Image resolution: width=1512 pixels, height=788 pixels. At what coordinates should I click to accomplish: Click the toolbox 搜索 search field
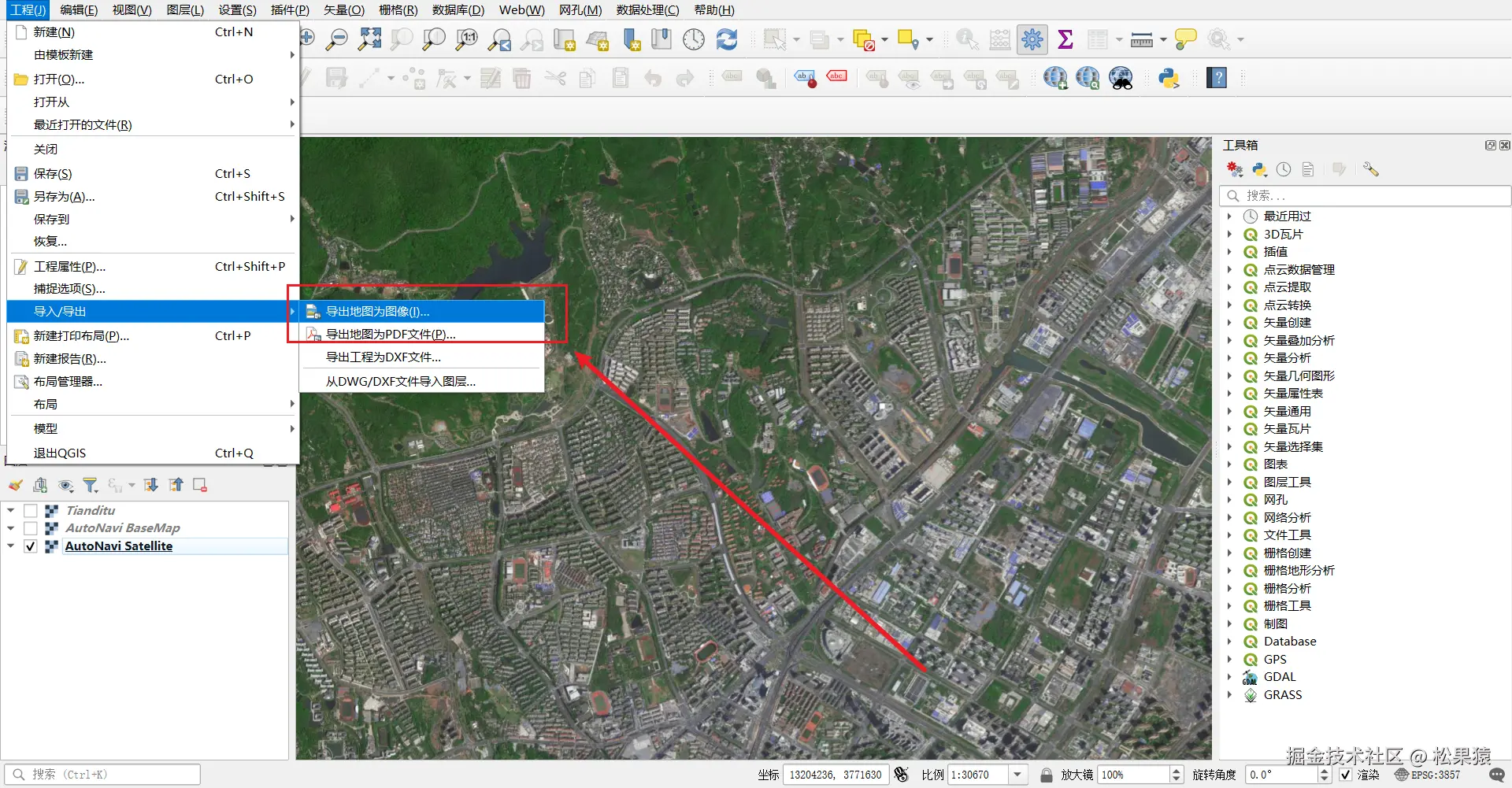(1365, 195)
